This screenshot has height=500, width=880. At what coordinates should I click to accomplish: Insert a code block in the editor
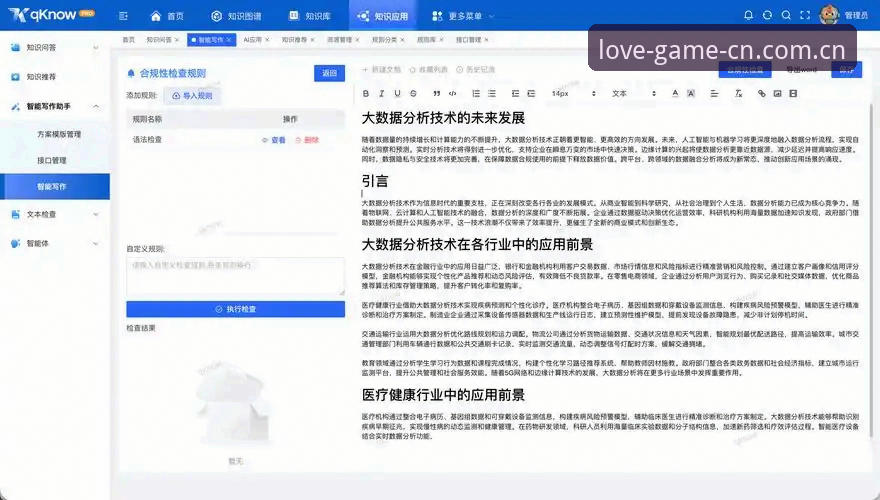(x=452, y=94)
